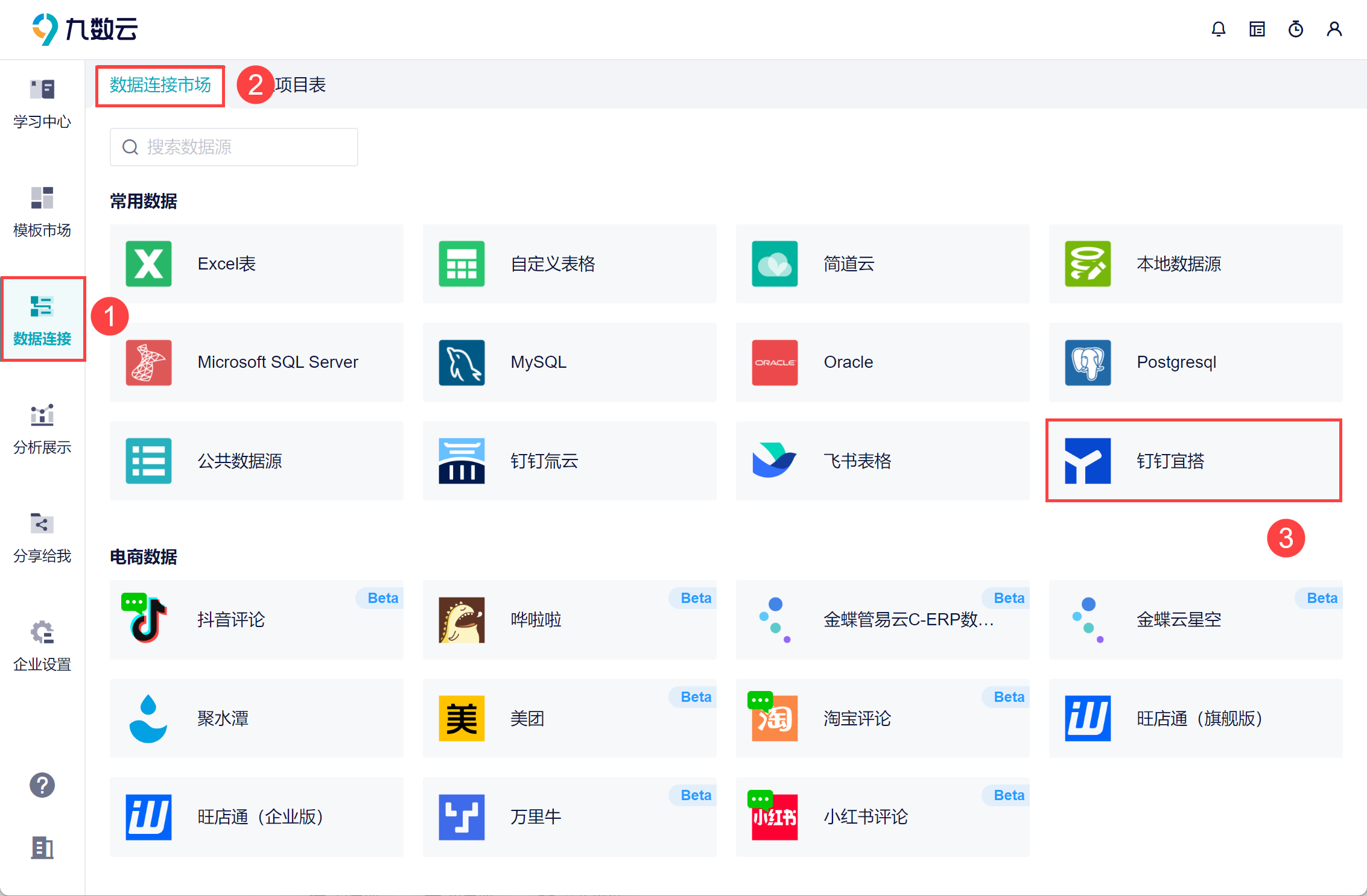This screenshot has width=1367, height=896.
Task: Switch to the 项目表 tab
Action: point(300,85)
